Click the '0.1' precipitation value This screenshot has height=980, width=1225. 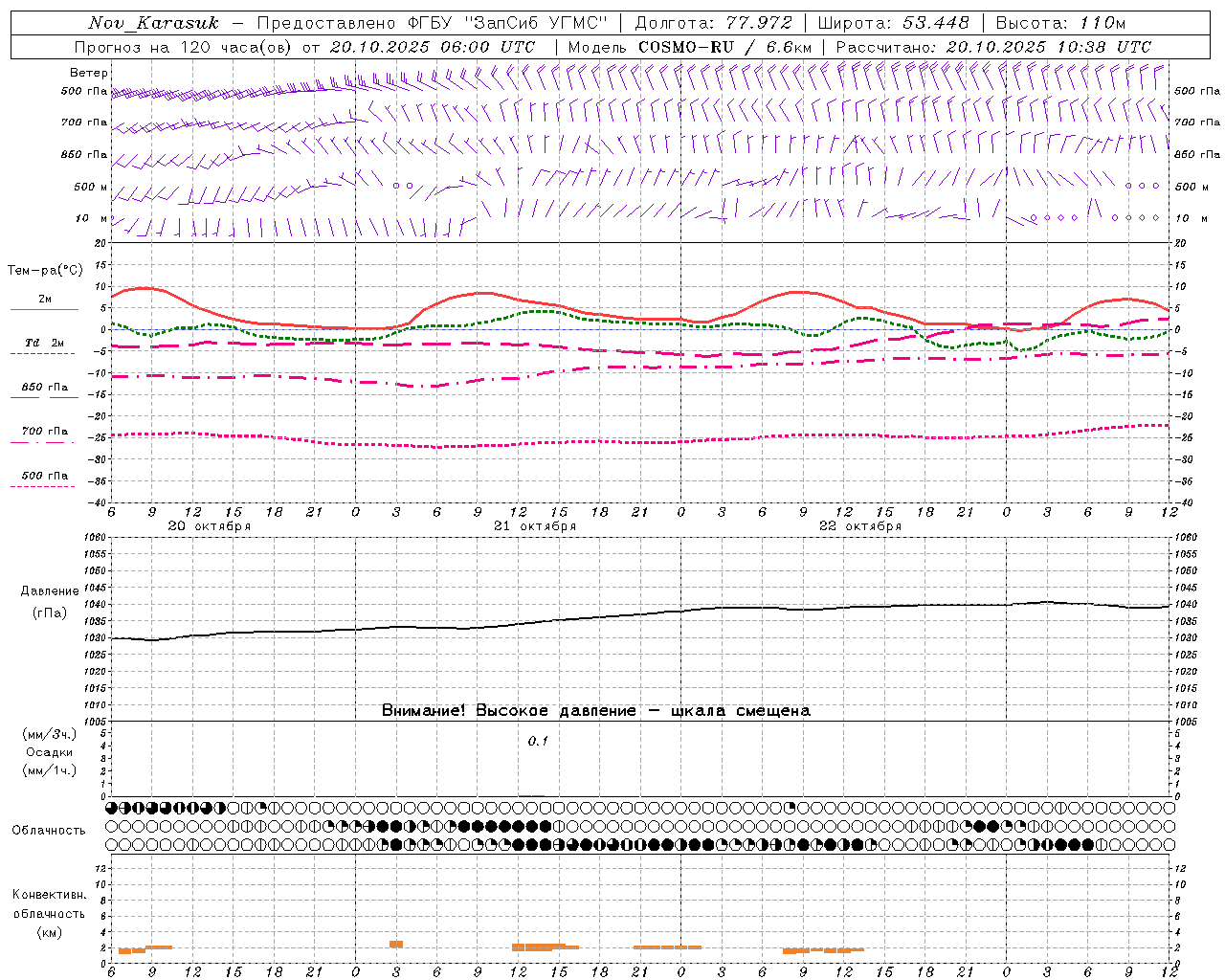tap(538, 741)
